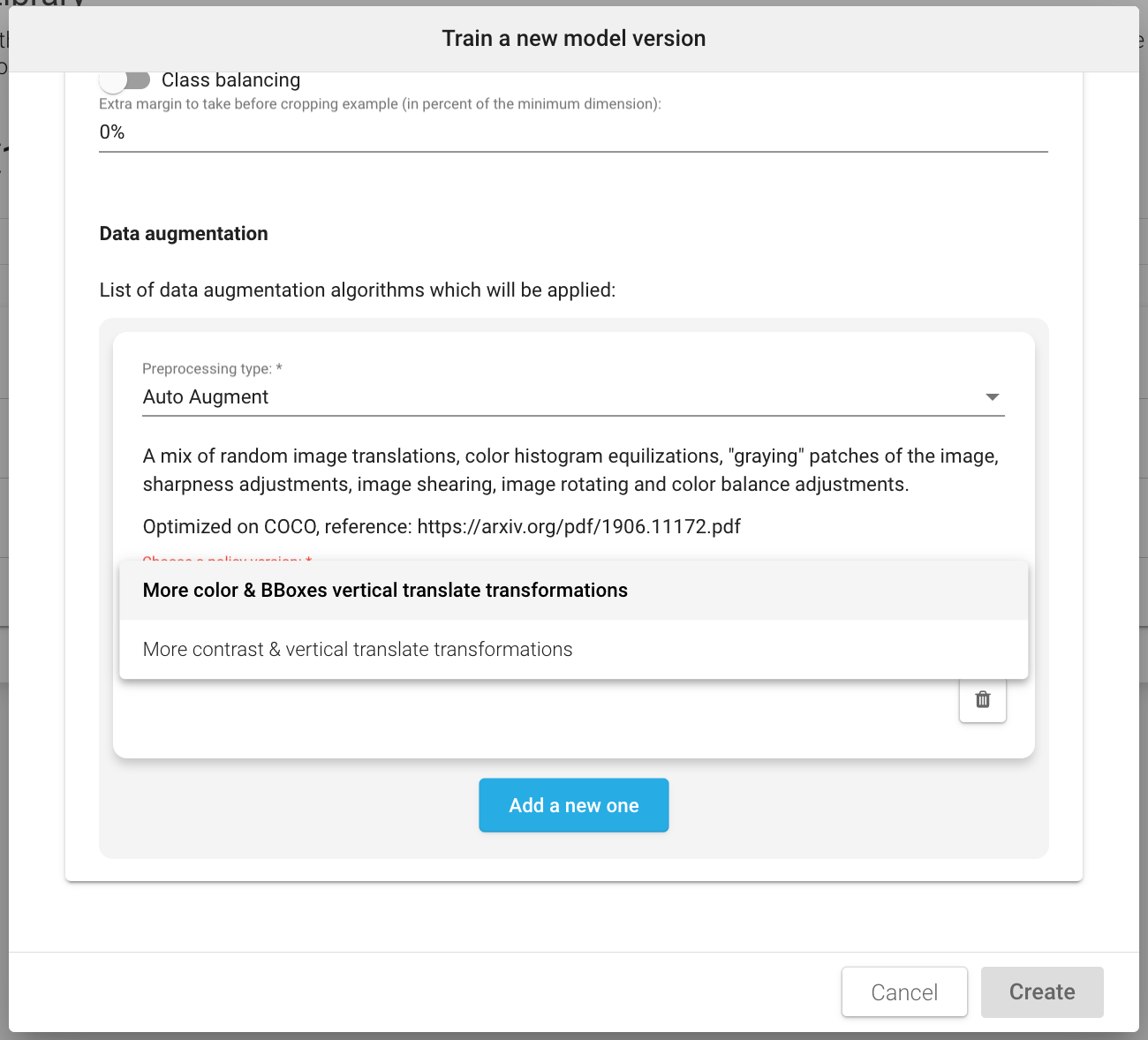Click the arxiv.org PDF reference URL
Viewport: 1148px width, 1040px height.
[x=578, y=527]
